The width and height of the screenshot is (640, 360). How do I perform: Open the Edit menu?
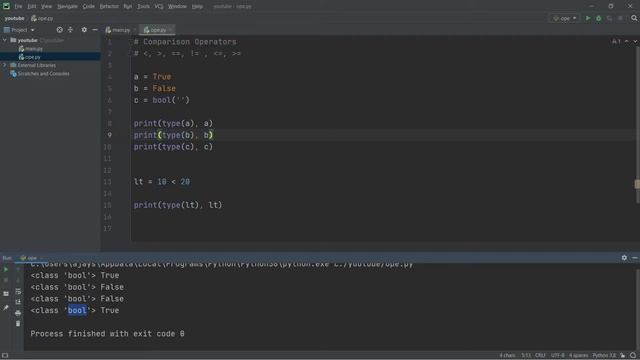[32, 7]
